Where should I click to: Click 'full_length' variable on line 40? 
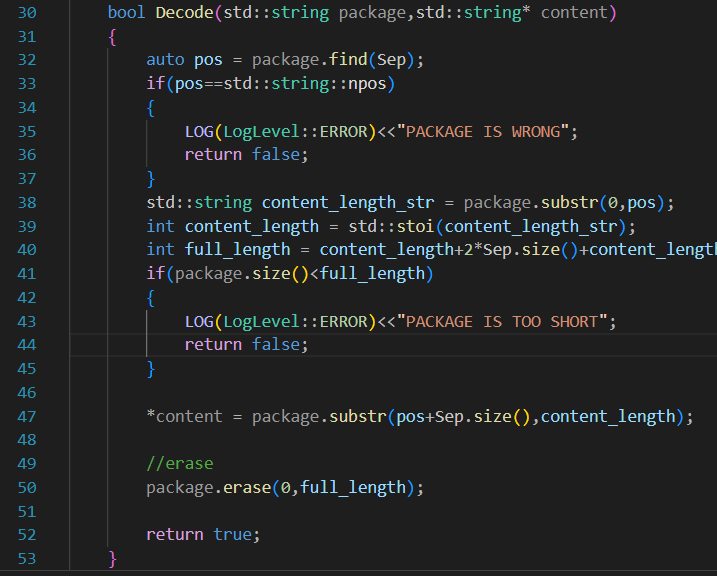point(237,250)
